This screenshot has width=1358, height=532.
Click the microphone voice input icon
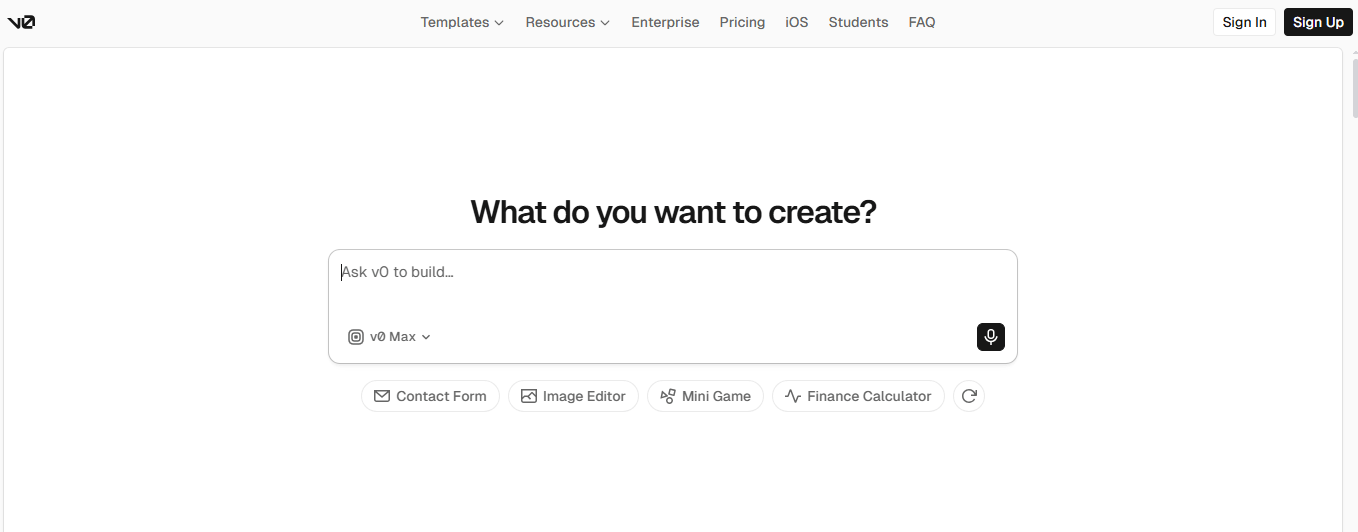pyautogui.click(x=990, y=337)
